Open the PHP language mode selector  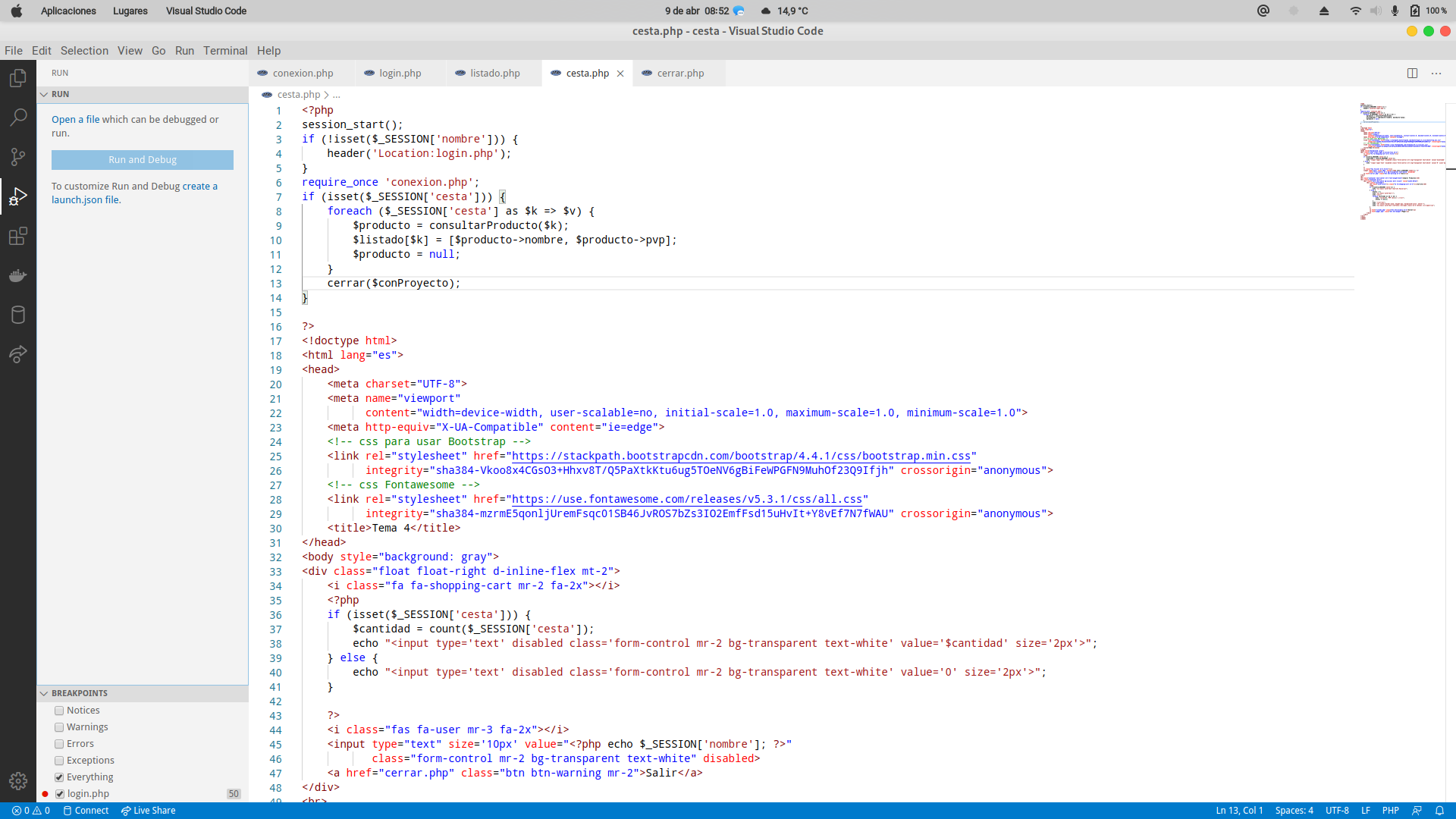coord(1391,811)
